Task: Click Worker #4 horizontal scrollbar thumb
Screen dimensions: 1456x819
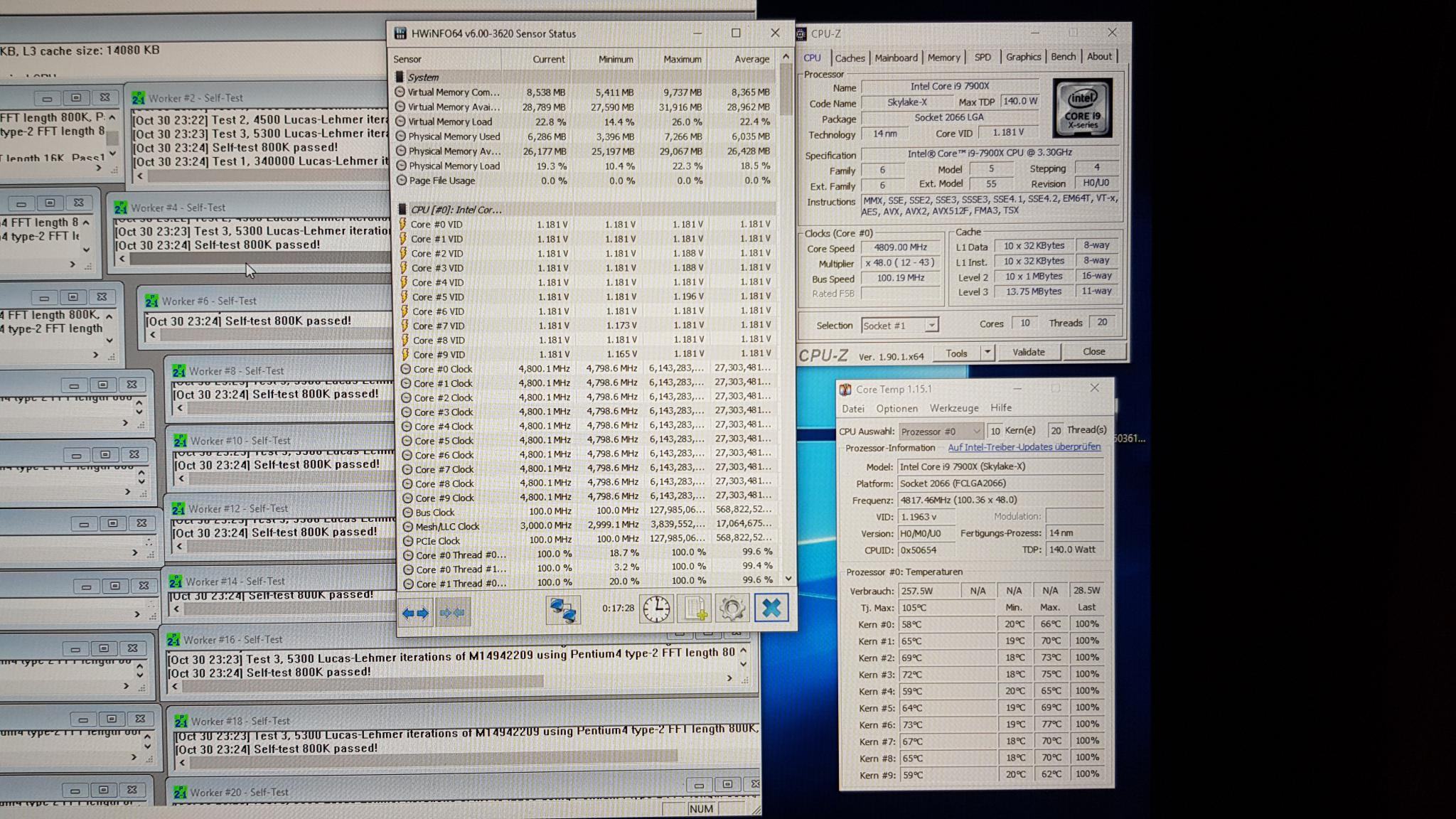Action: click(260, 259)
